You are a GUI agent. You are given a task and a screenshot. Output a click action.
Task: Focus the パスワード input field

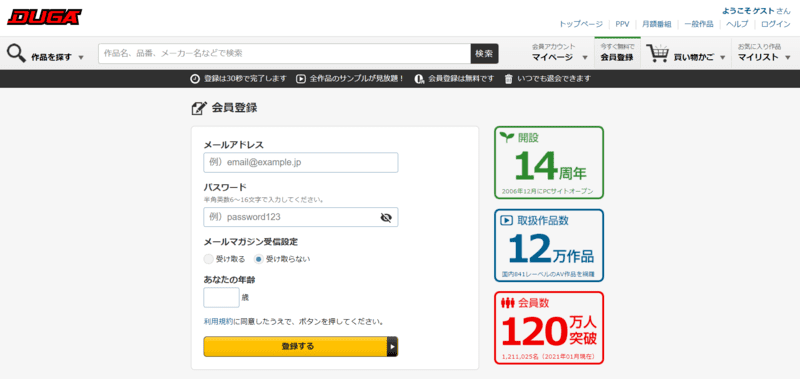coord(301,217)
